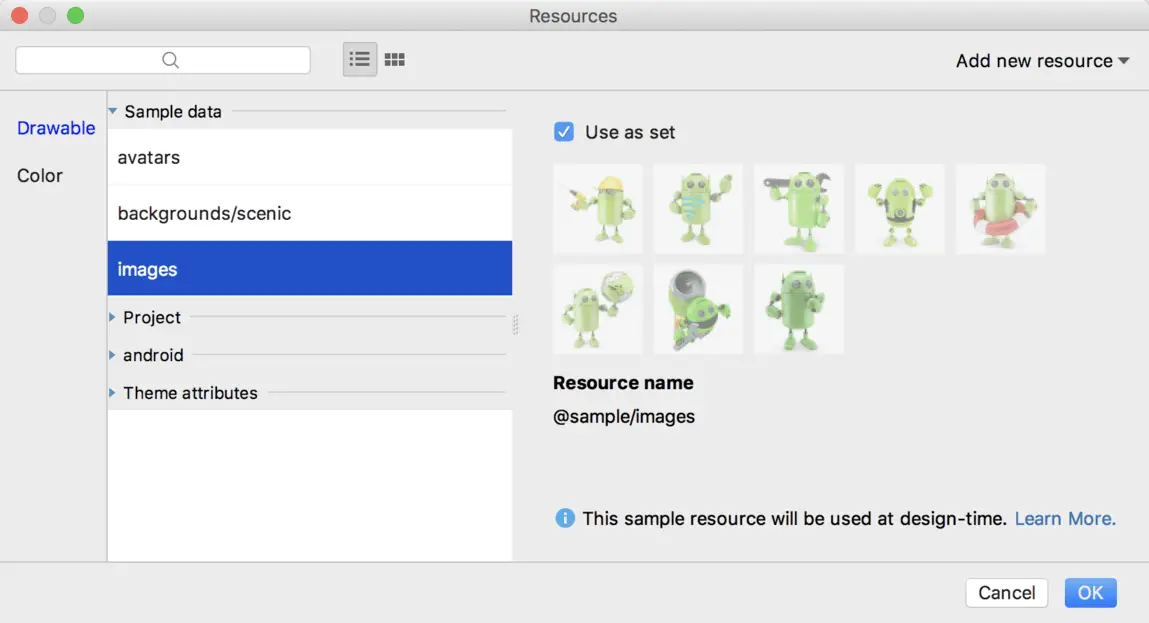Image resolution: width=1149 pixels, height=623 pixels.
Task: Click the blue info icon
Action: pos(565,518)
